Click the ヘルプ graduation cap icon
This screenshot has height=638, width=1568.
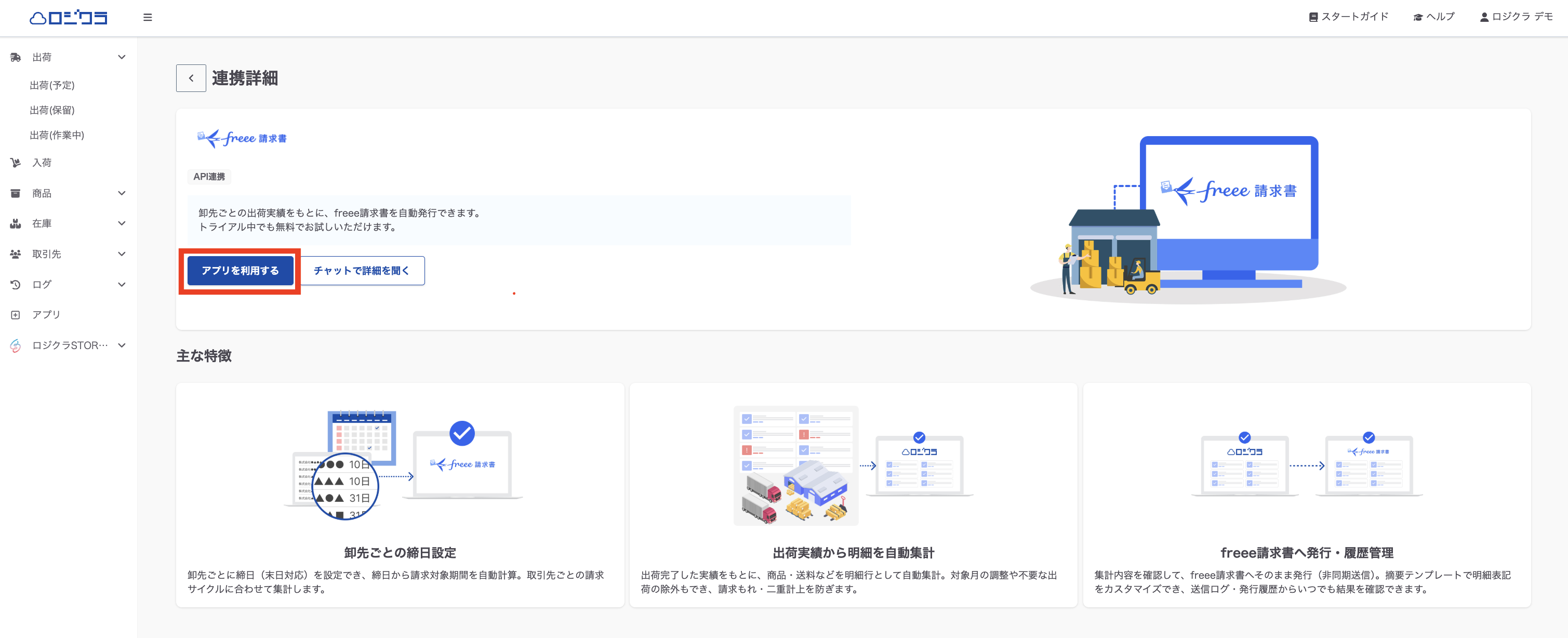pyautogui.click(x=1418, y=17)
